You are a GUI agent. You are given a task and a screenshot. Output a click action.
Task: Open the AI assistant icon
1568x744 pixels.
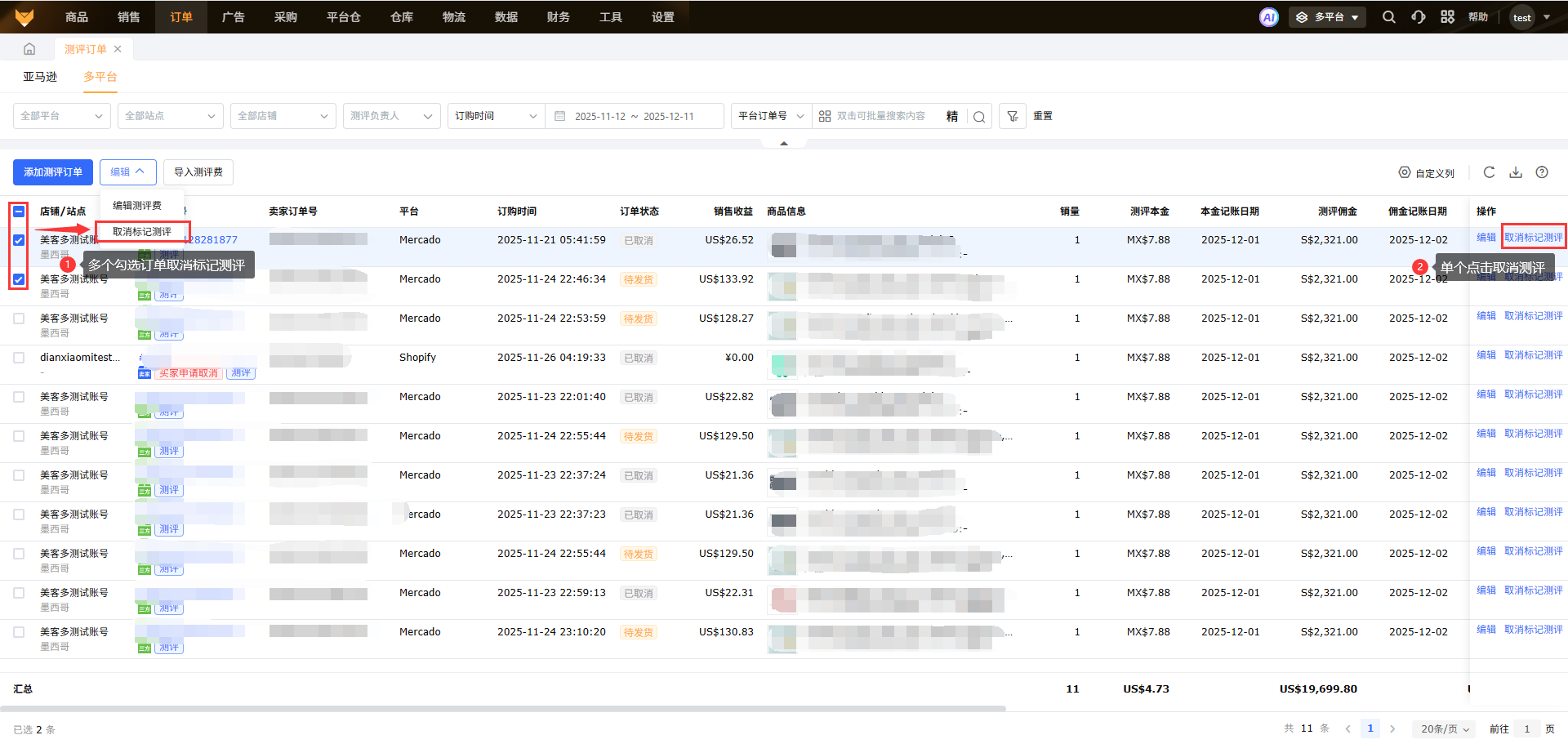coord(1268,17)
